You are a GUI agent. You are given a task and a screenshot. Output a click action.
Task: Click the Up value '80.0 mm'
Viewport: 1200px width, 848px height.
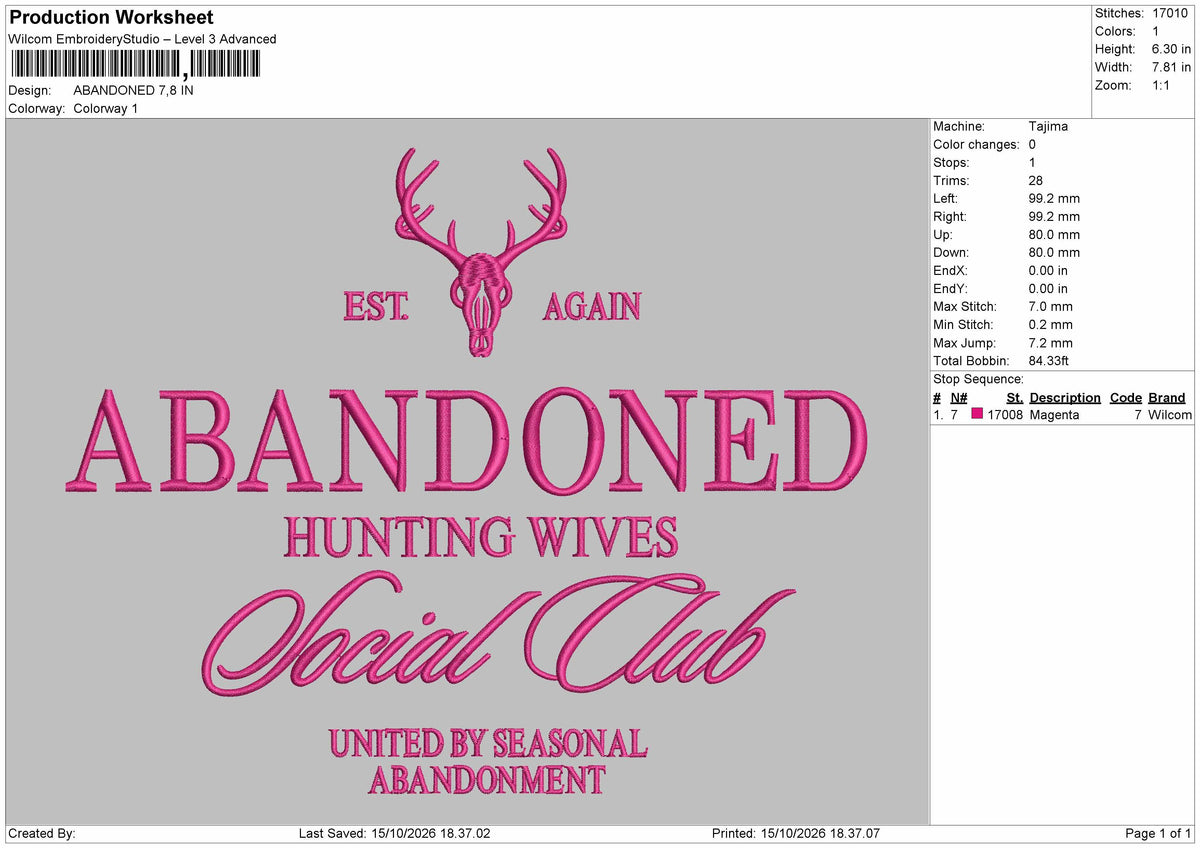coord(1054,234)
